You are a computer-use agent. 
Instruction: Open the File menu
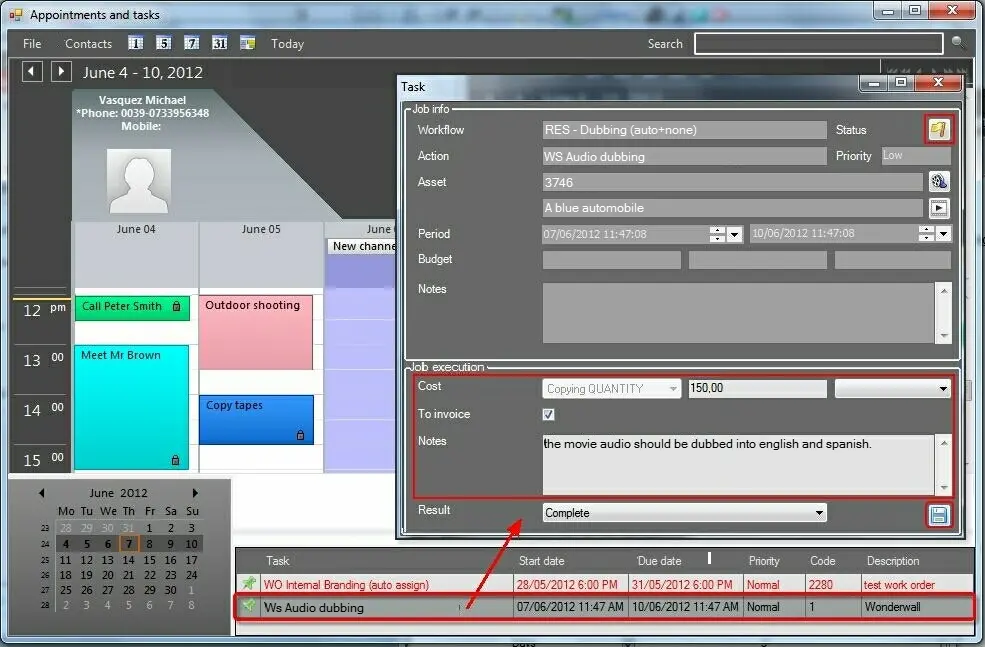[32, 44]
